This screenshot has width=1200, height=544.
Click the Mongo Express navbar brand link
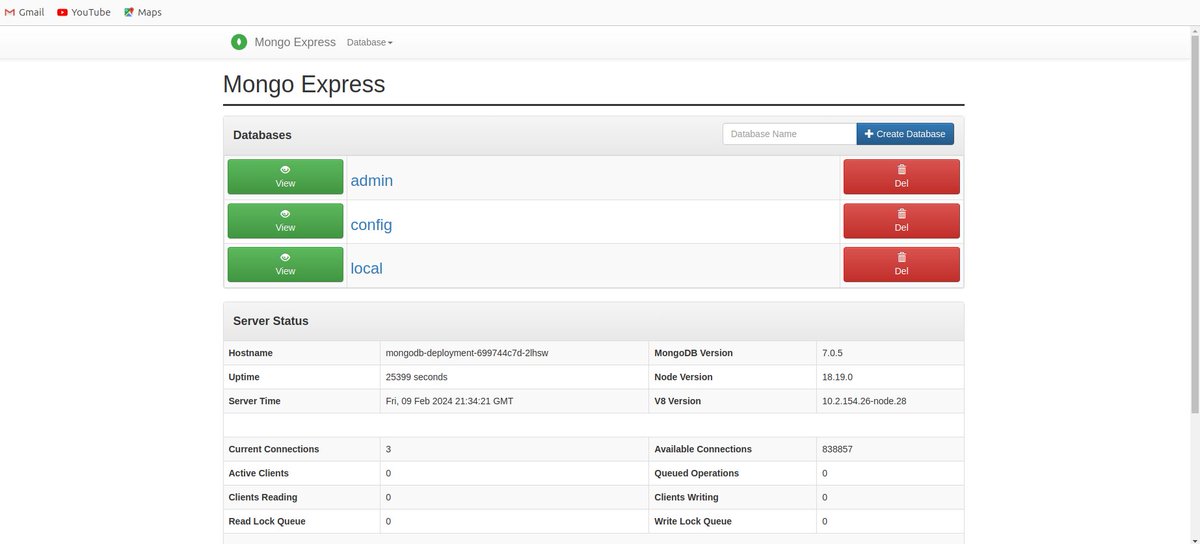(x=295, y=42)
